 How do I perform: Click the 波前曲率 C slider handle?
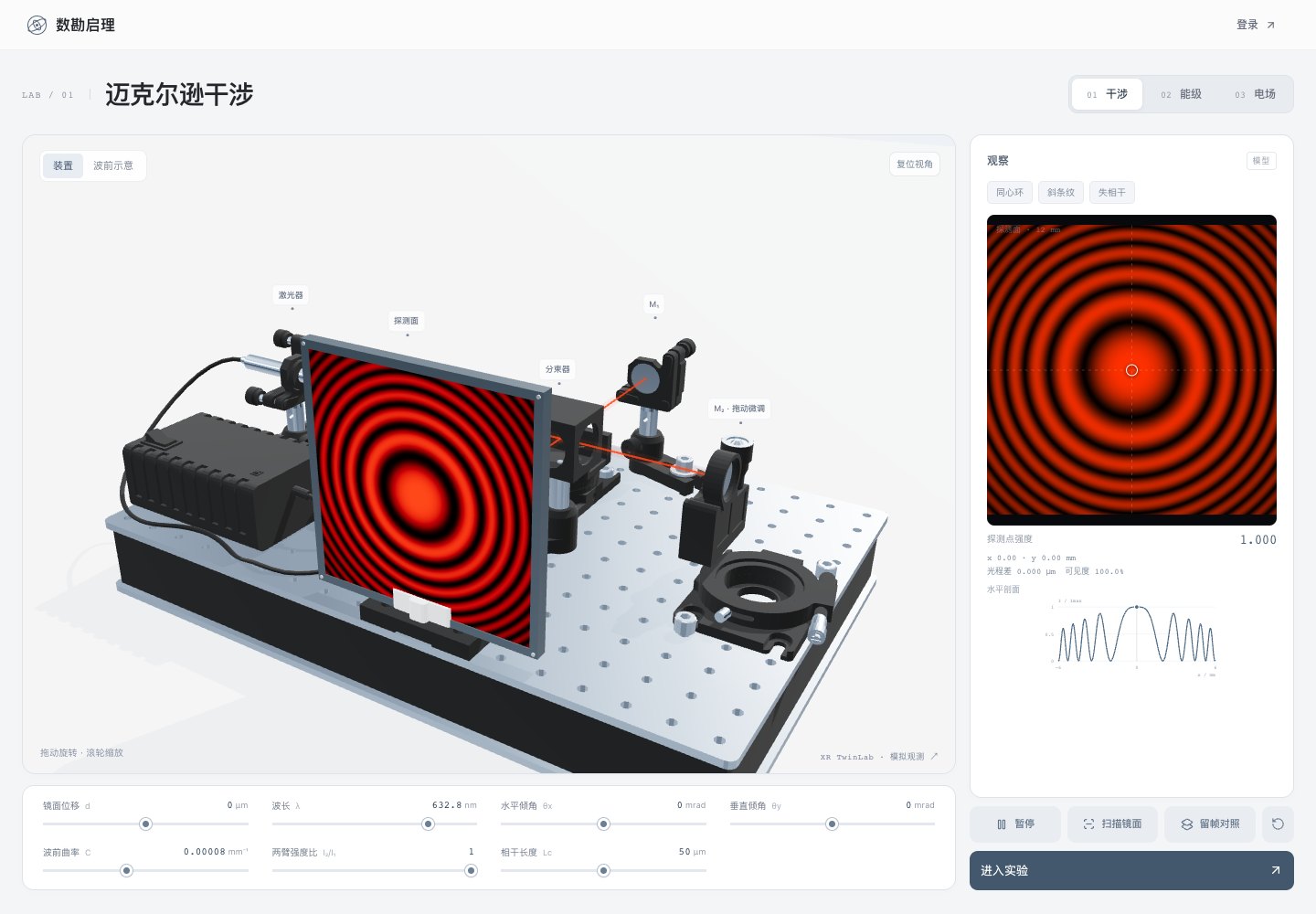(127, 870)
